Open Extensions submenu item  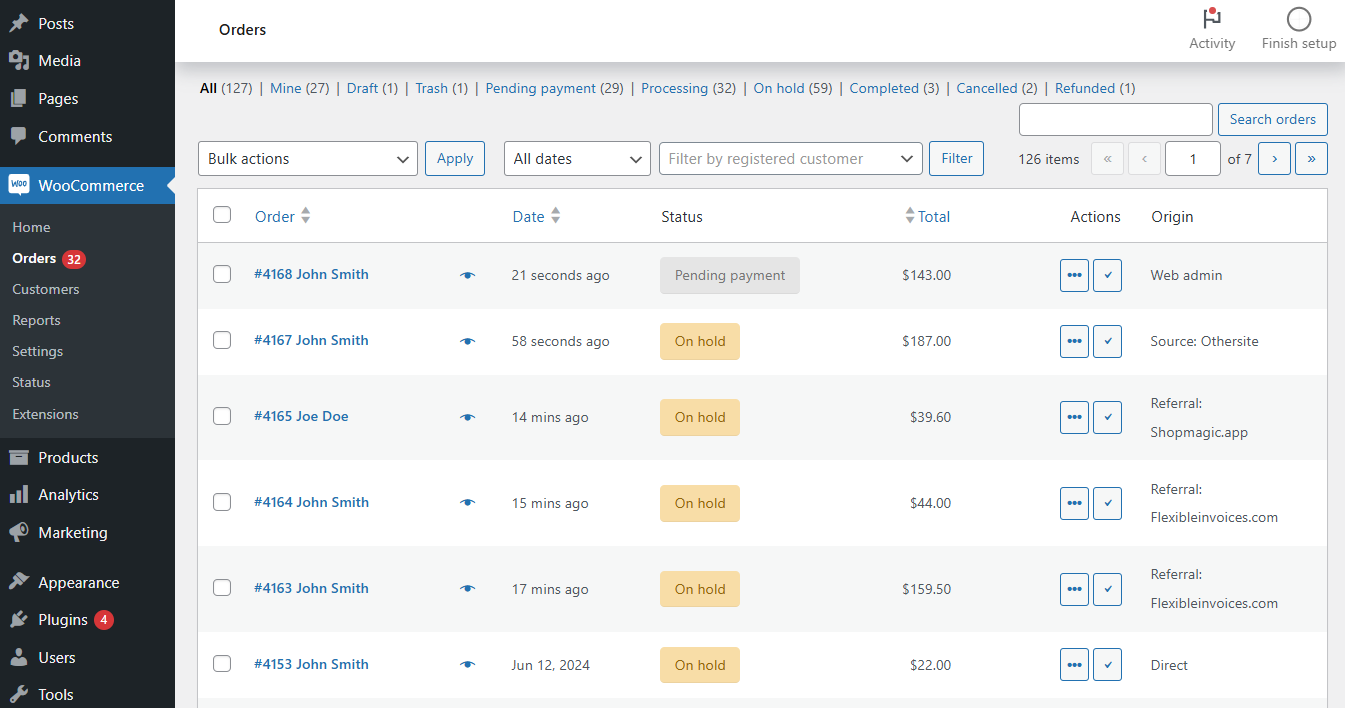coord(45,414)
